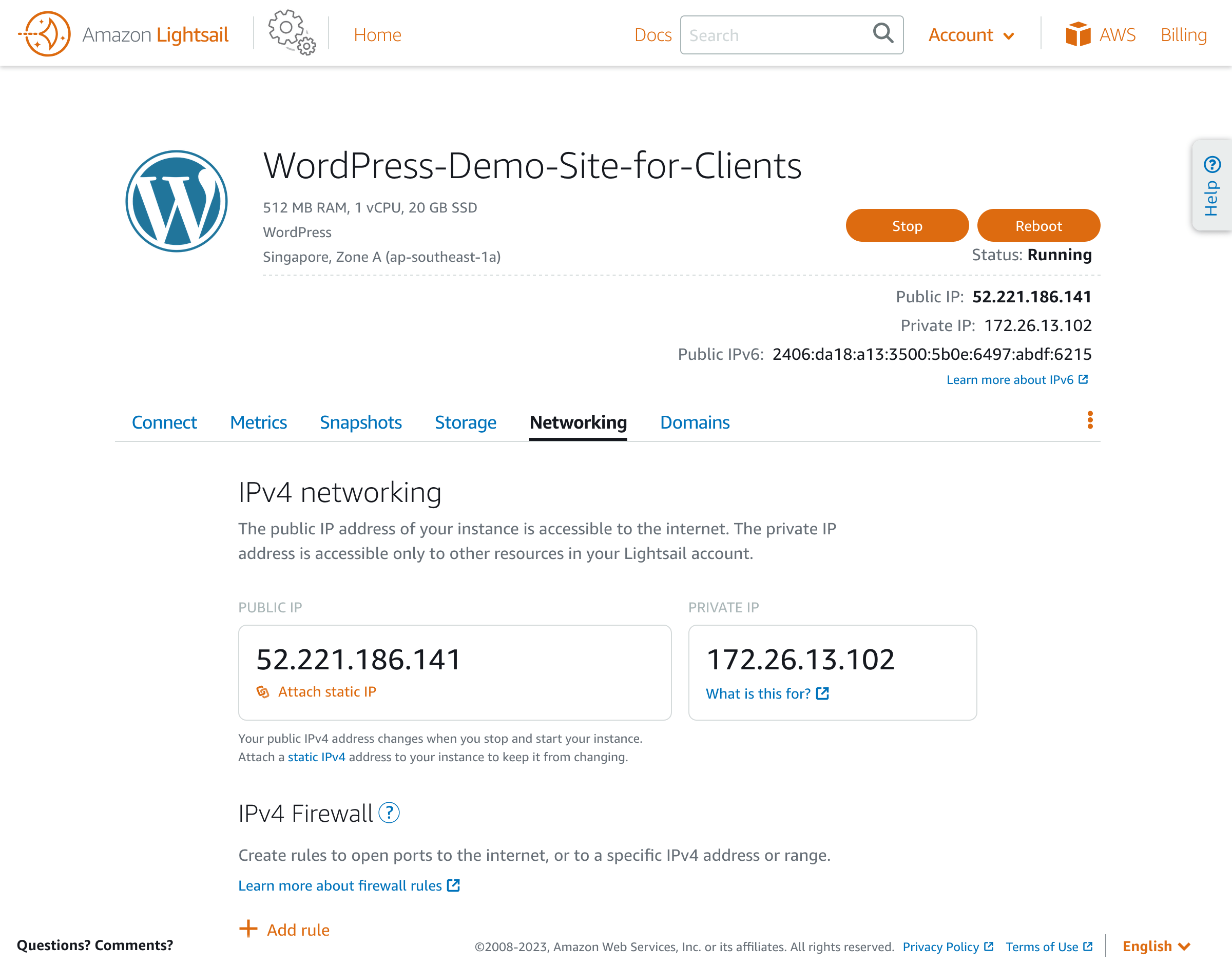Click the plus icon next to Add rule
The width and height of the screenshot is (1232, 965).
[x=248, y=930]
